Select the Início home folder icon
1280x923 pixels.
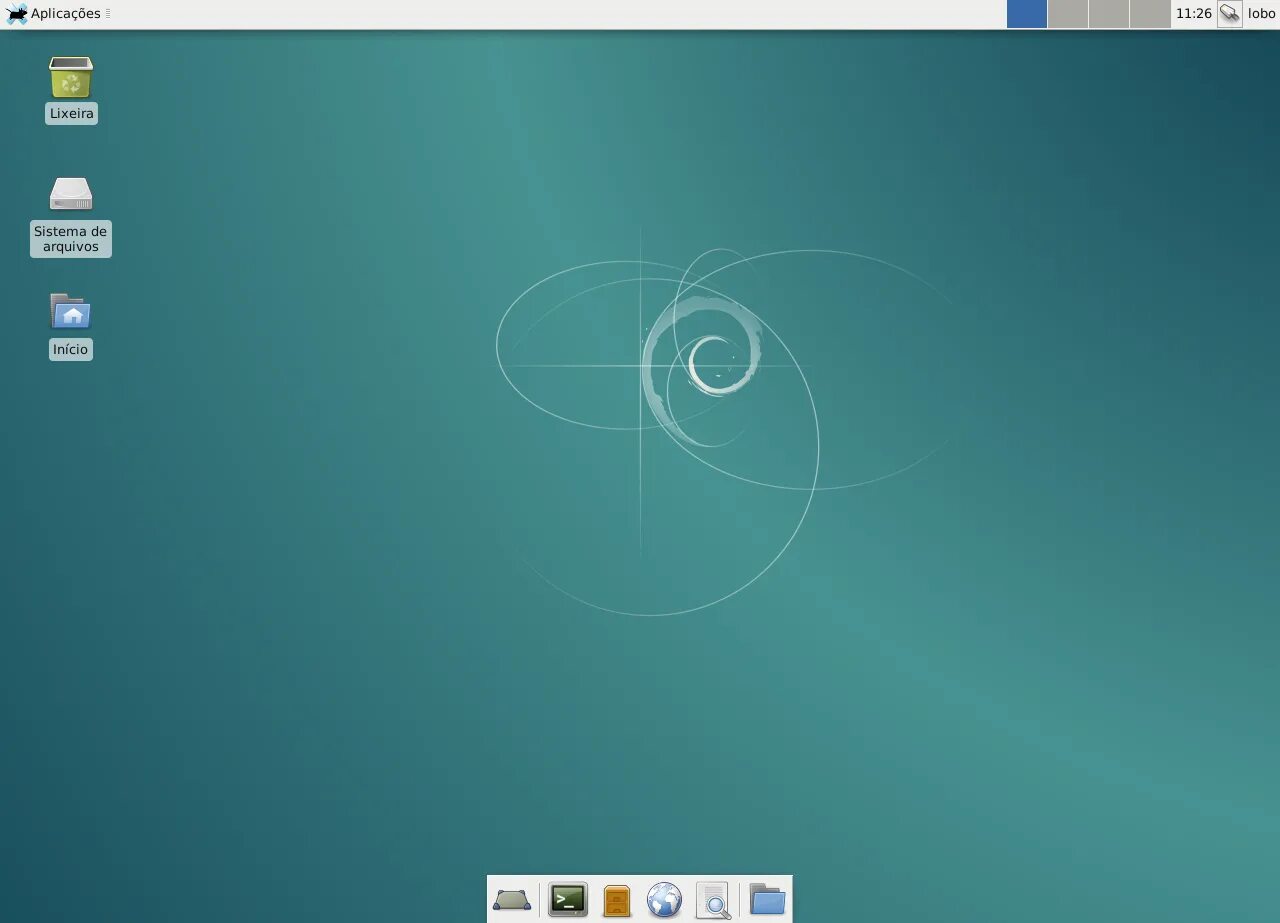coord(71,311)
